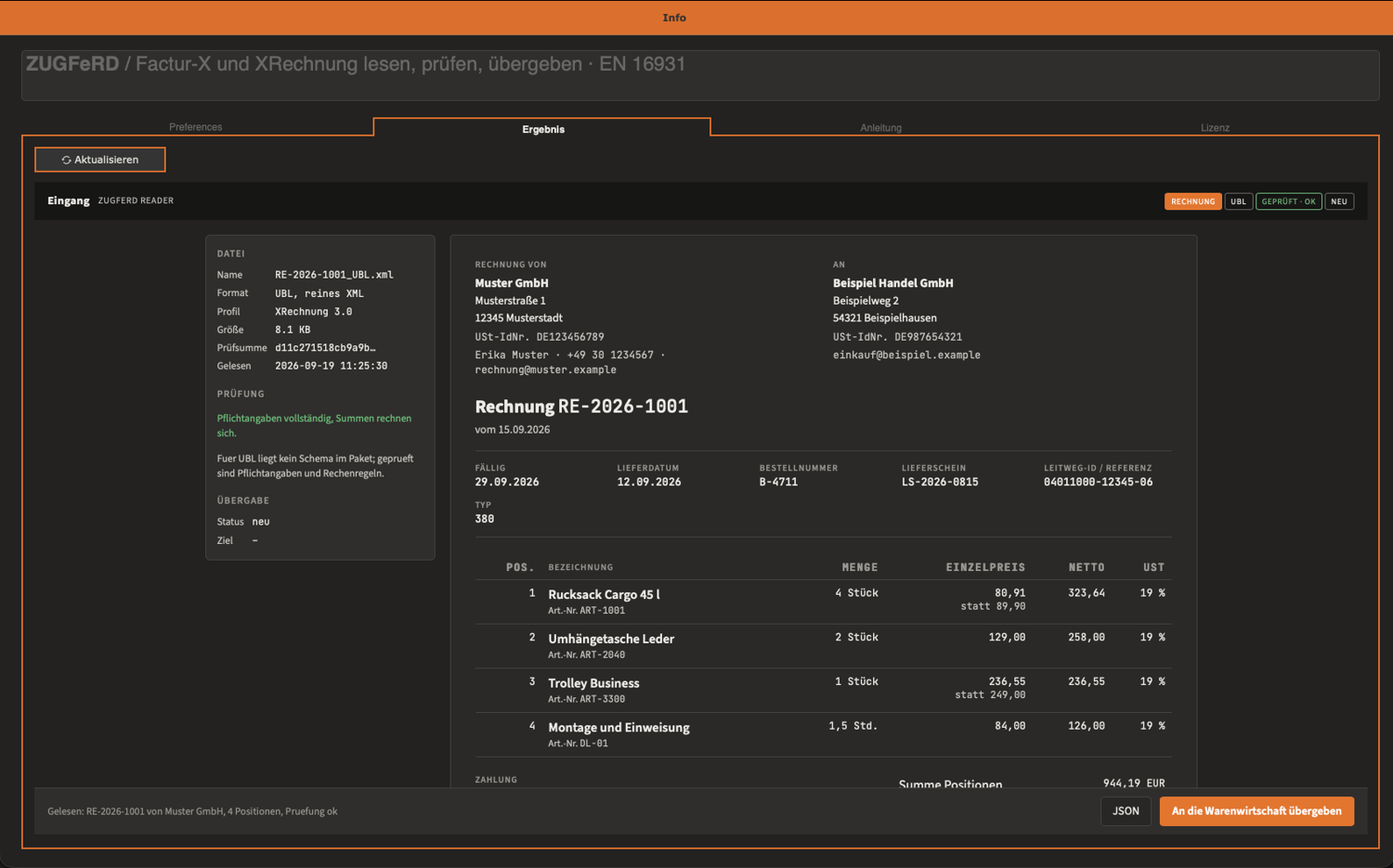Click the UBL format badge
Screen dimensions: 1393x868
pyautogui.click(x=1238, y=201)
